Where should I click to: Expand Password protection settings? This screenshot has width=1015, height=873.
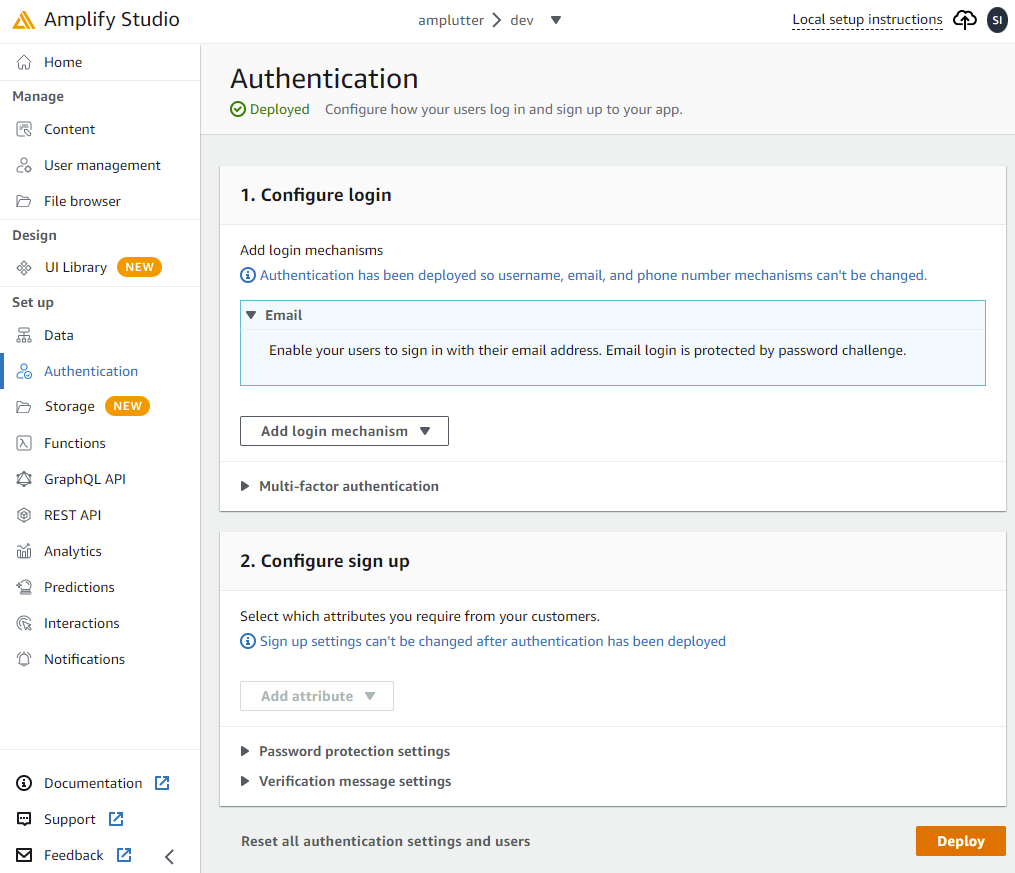coord(346,751)
